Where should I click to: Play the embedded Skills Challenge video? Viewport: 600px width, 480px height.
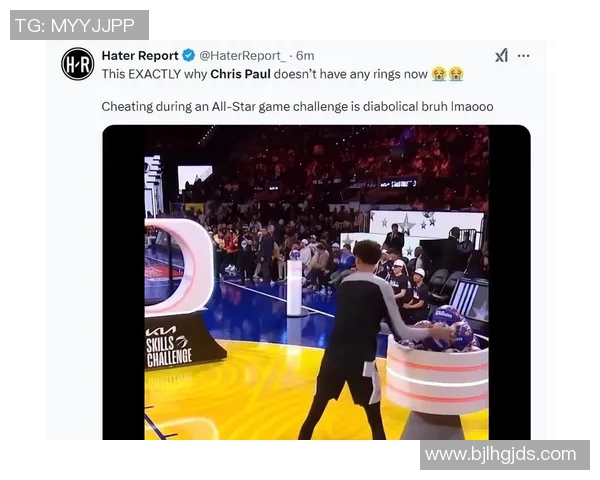[316, 282]
